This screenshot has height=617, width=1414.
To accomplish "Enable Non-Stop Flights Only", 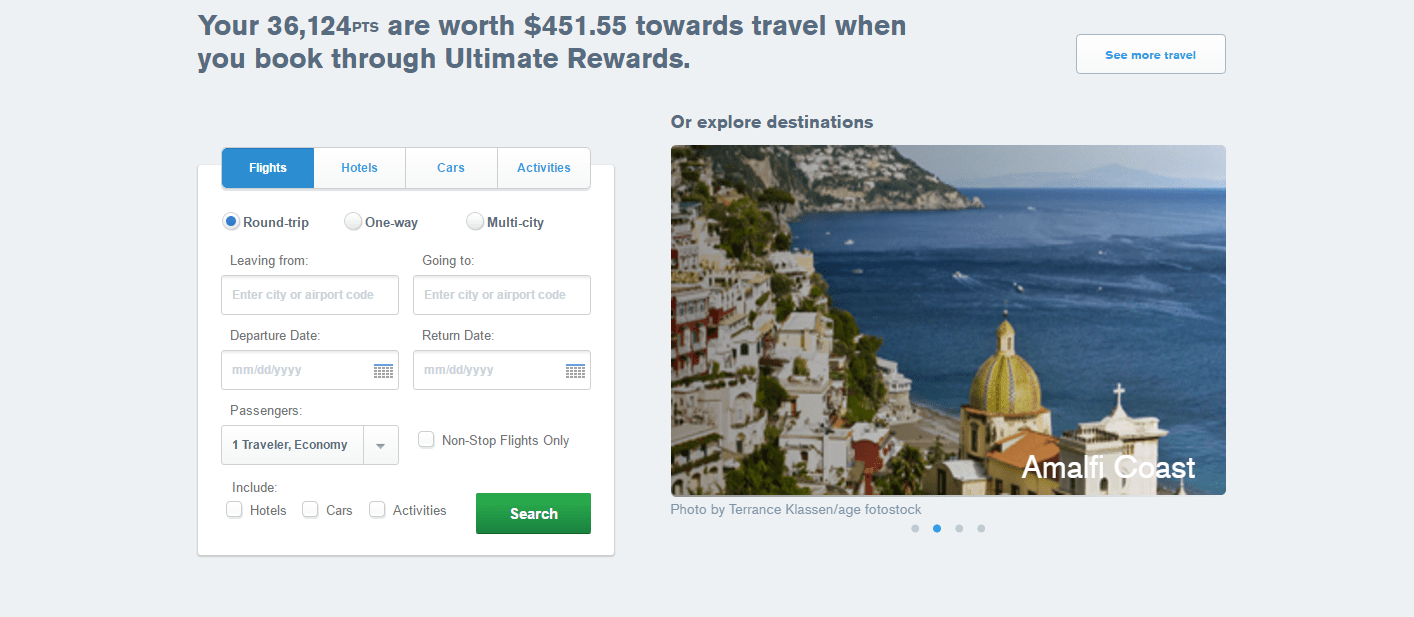I will [x=426, y=439].
